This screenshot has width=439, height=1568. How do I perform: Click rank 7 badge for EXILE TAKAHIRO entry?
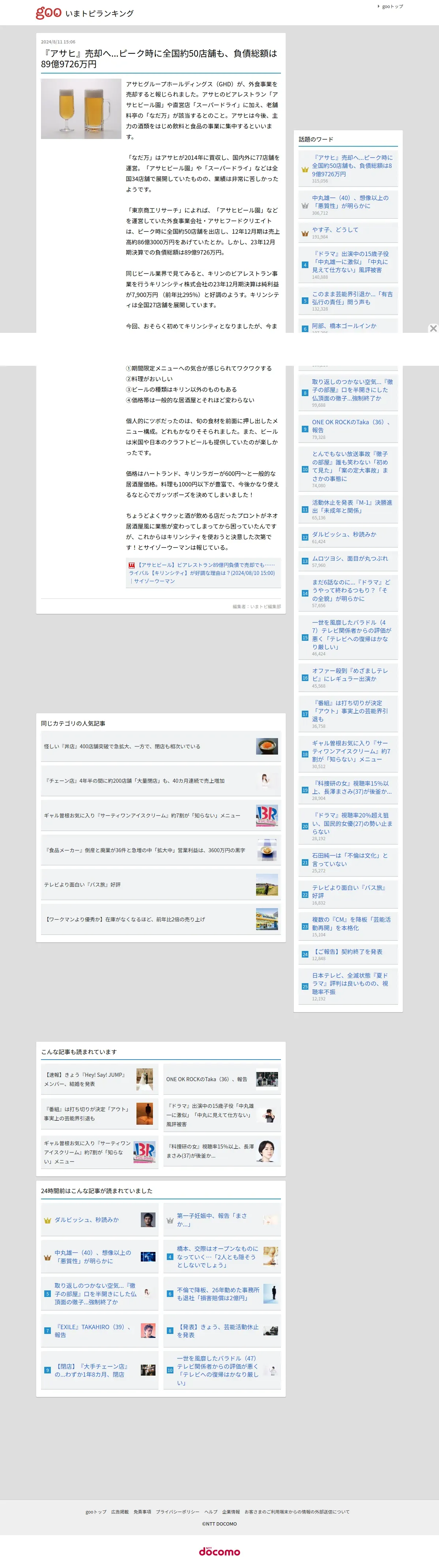pyautogui.click(x=48, y=1331)
